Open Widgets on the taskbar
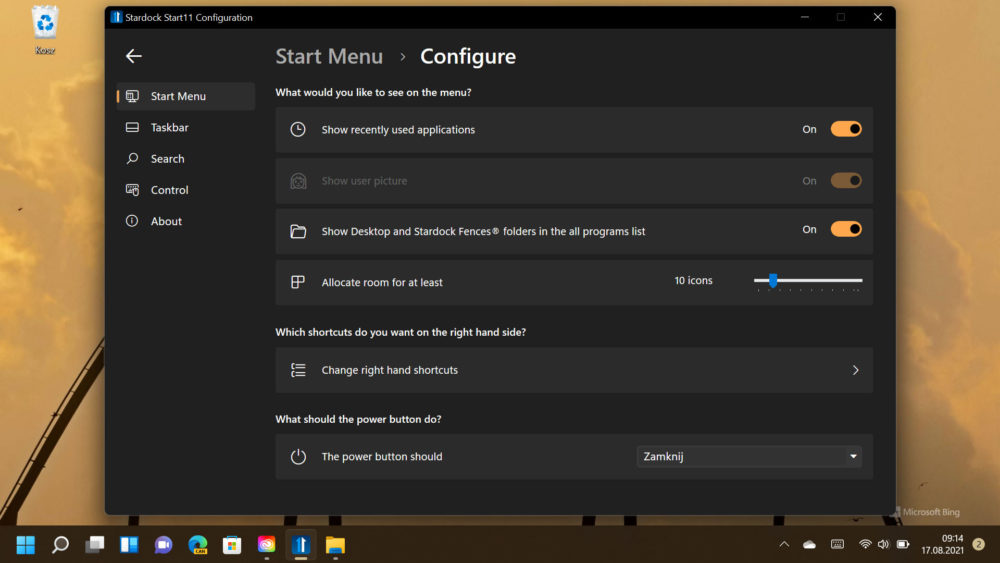1000x563 pixels. [129, 545]
